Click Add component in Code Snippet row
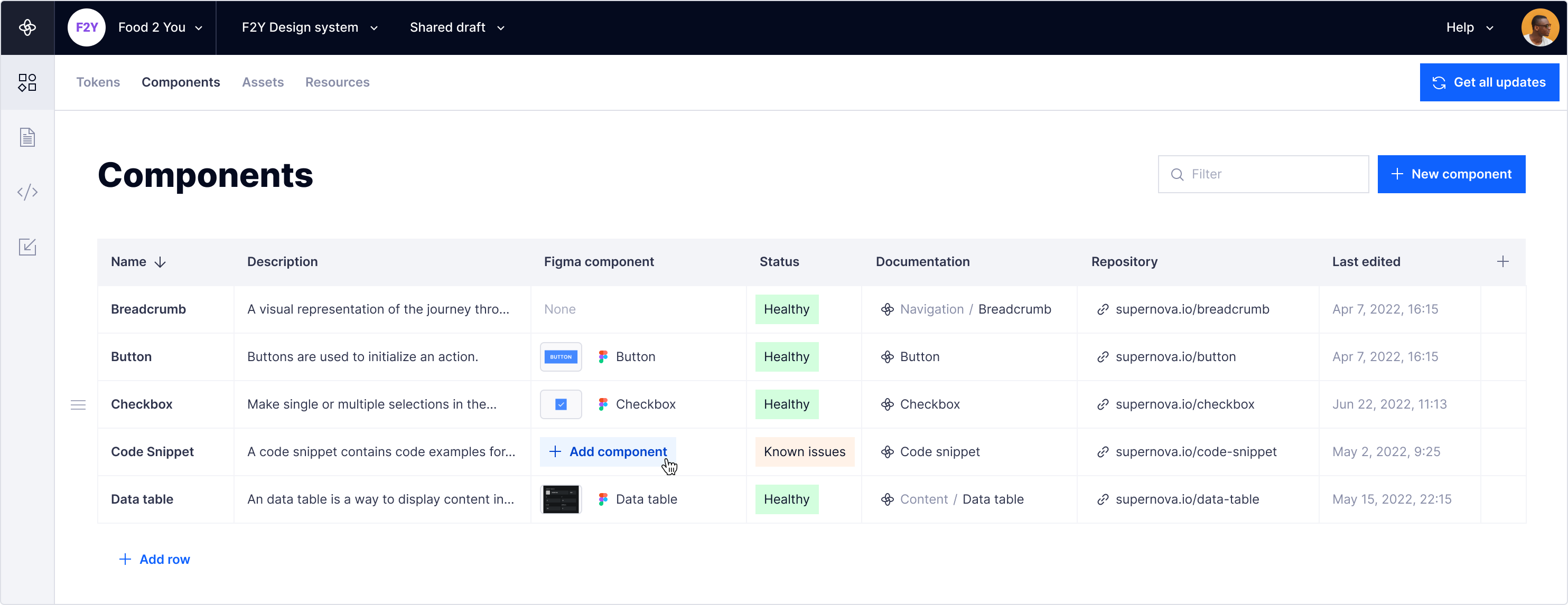 (608, 452)
